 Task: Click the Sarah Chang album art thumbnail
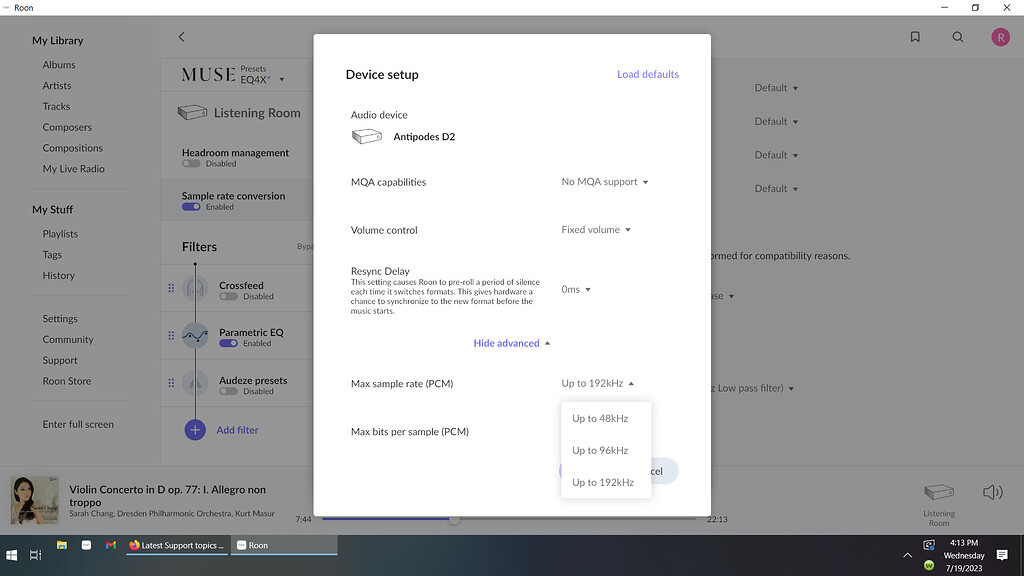coord(34,498)
